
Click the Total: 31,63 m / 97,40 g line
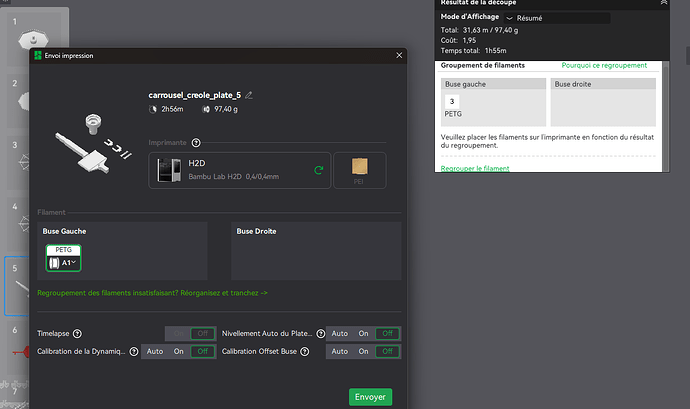coord(479,30)
